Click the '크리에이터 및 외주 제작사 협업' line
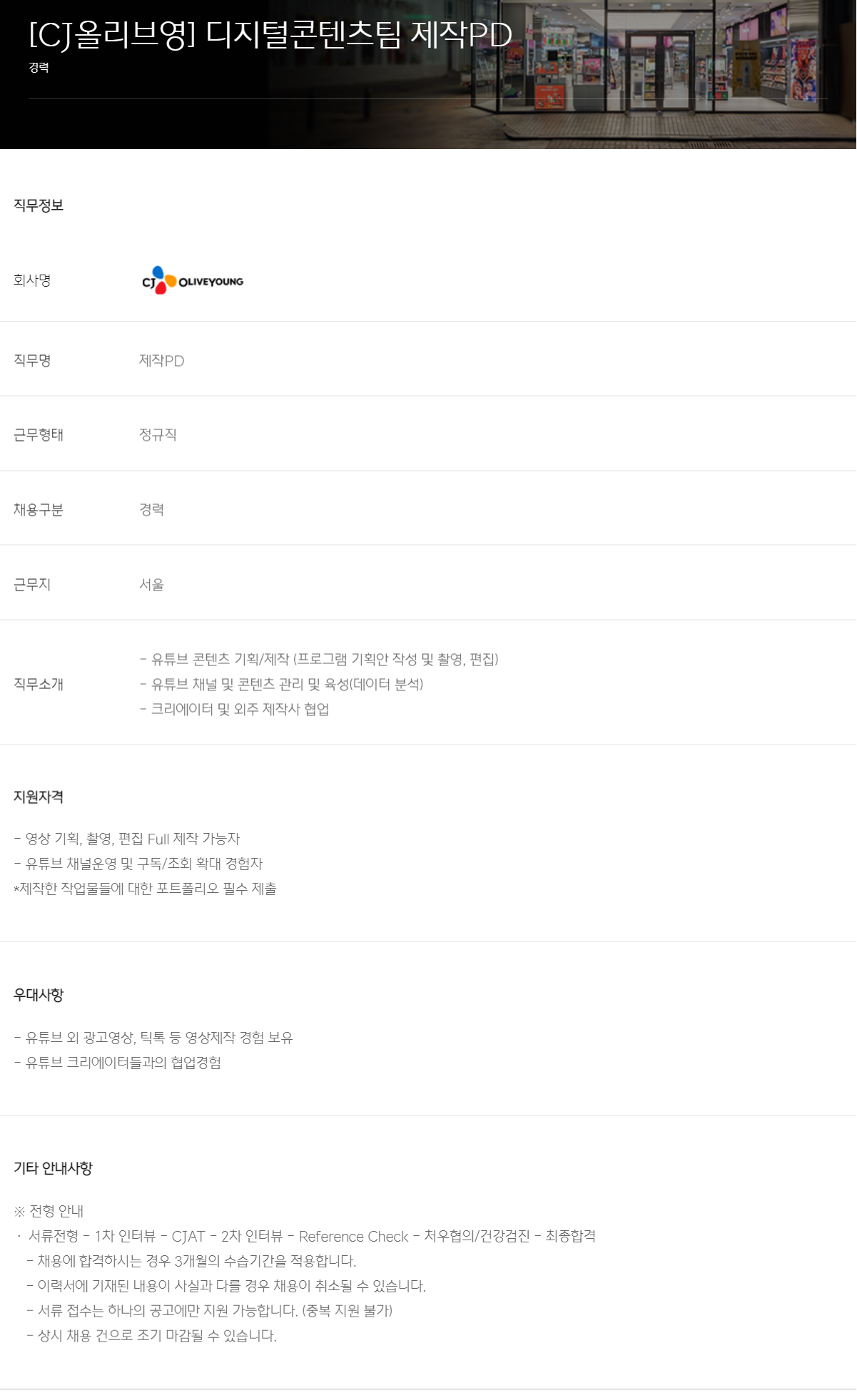 (235, 710)
